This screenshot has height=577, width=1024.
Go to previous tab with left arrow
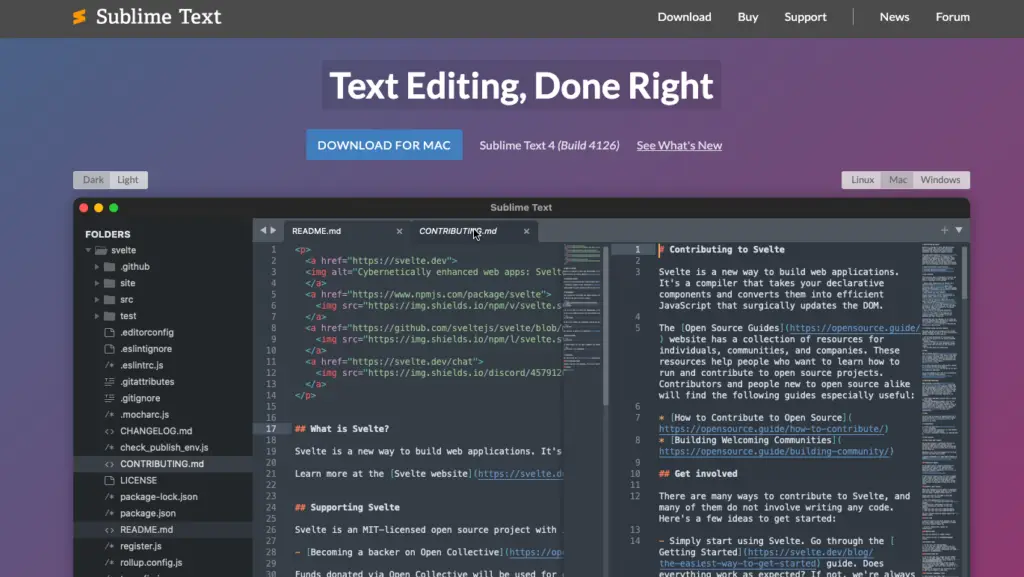click(x=263, y=230)
